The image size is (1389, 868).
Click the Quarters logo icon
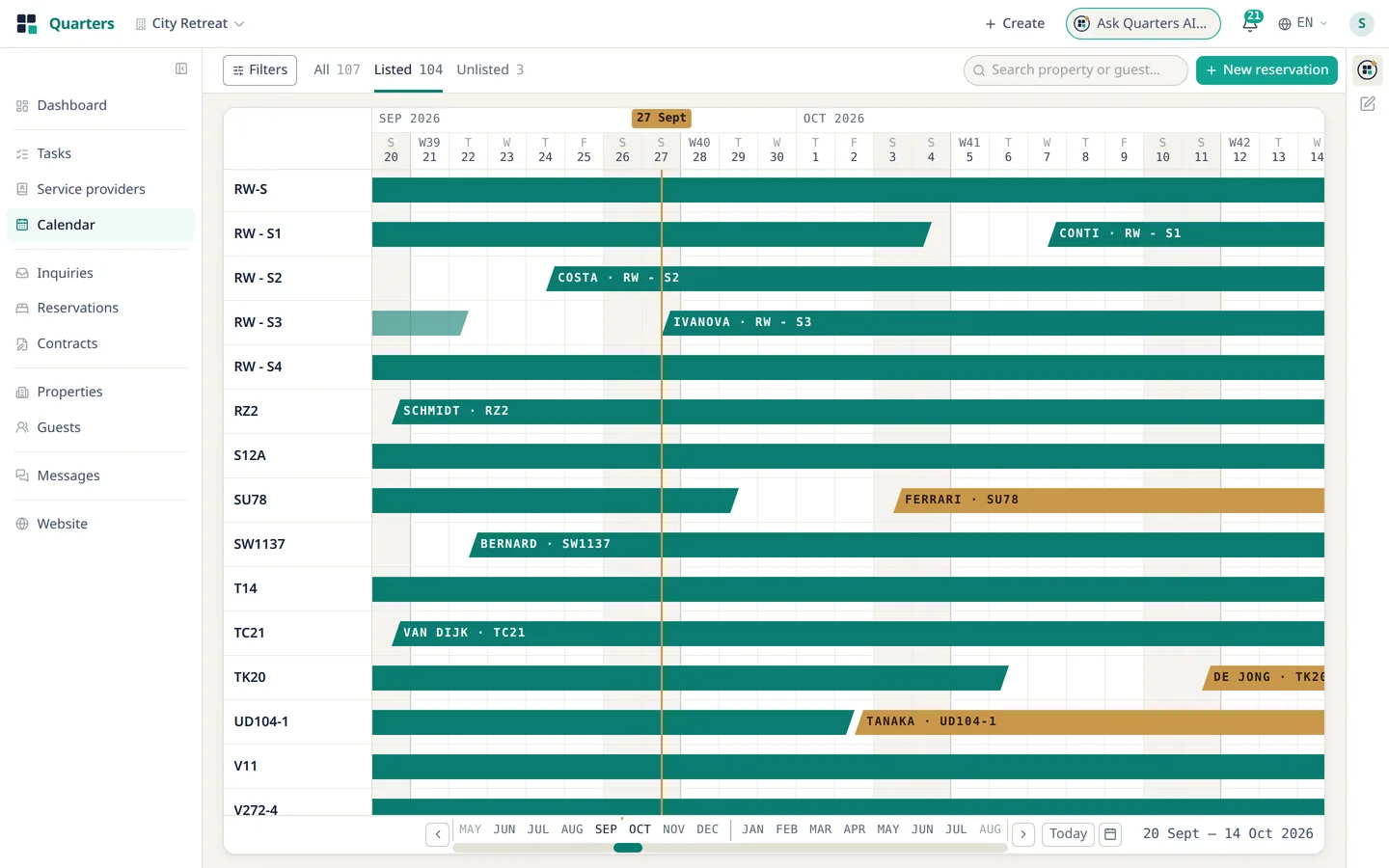click(x=26, y=23)
